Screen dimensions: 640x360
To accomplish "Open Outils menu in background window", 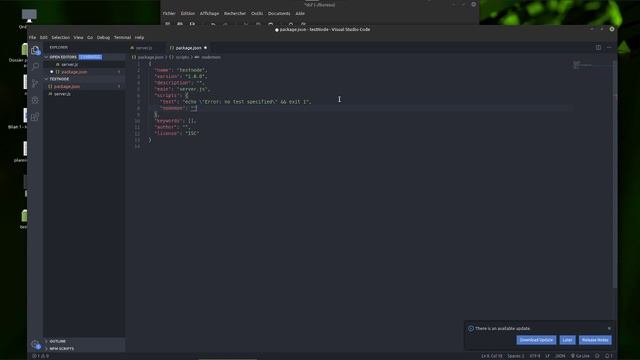I will pos(257,13).
